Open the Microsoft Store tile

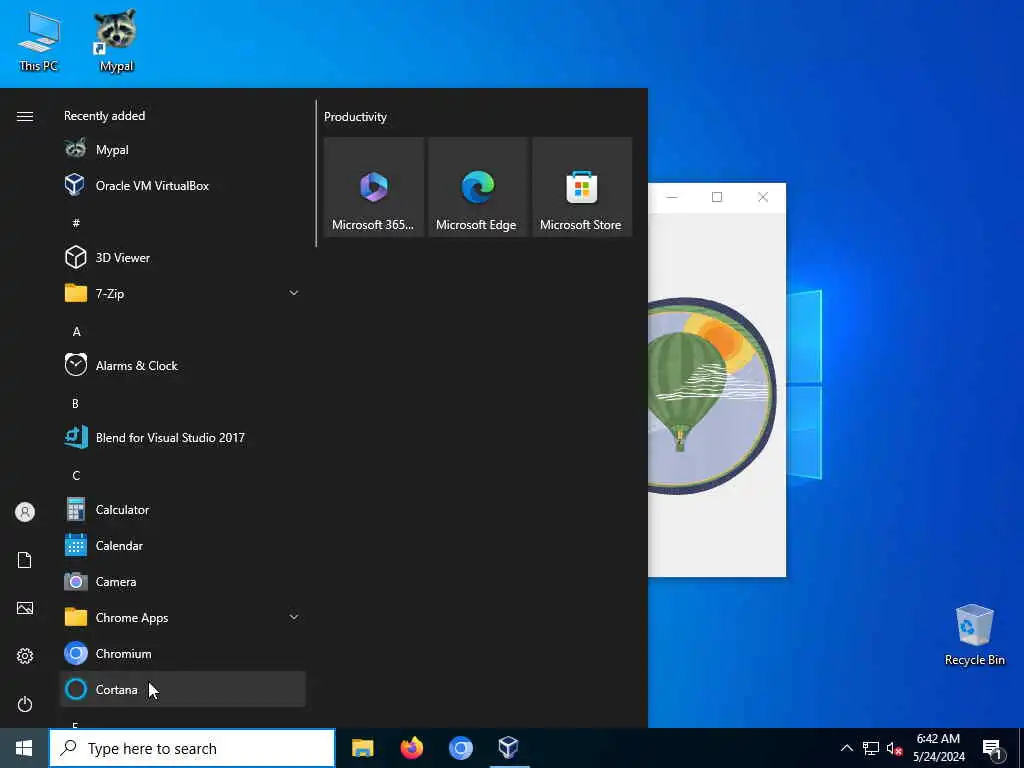pos(582,187)
